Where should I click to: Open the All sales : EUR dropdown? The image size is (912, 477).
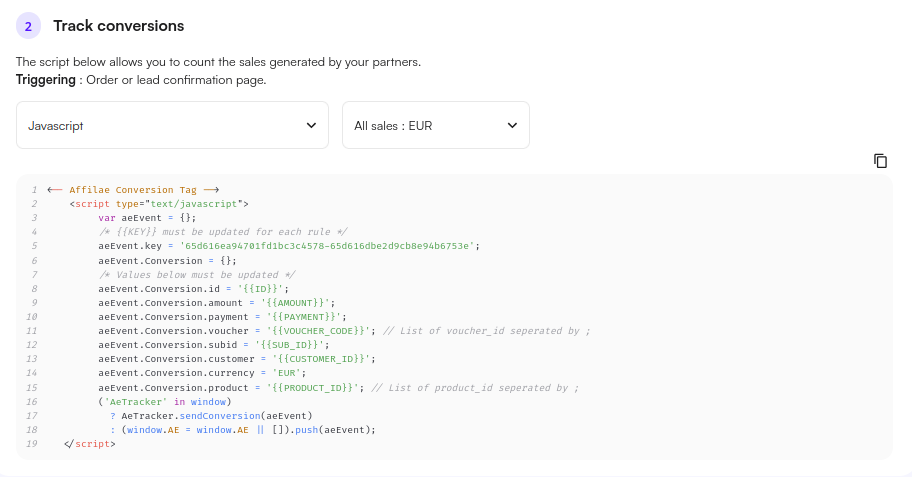click(435, 125)
